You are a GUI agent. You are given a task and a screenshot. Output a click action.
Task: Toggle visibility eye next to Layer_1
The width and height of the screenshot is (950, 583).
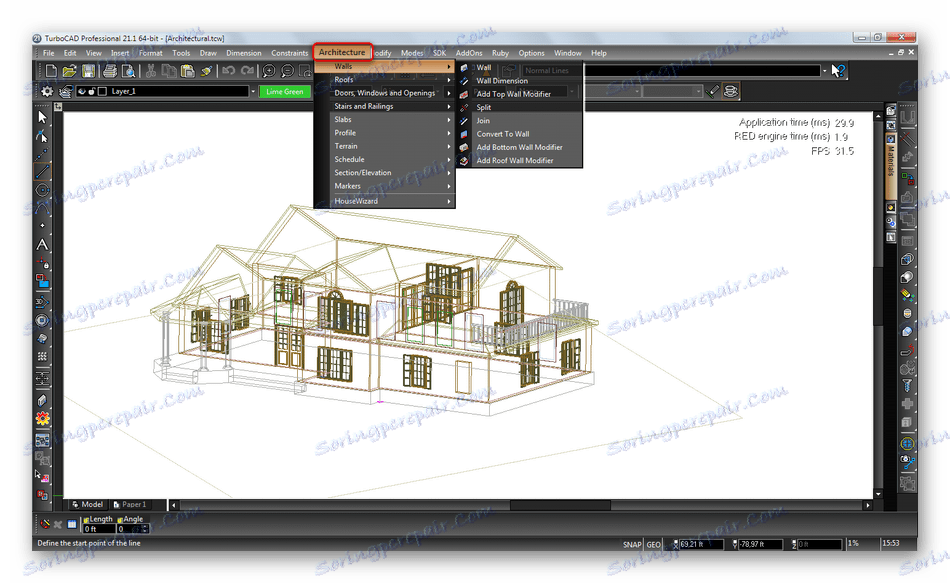point(81,90)
